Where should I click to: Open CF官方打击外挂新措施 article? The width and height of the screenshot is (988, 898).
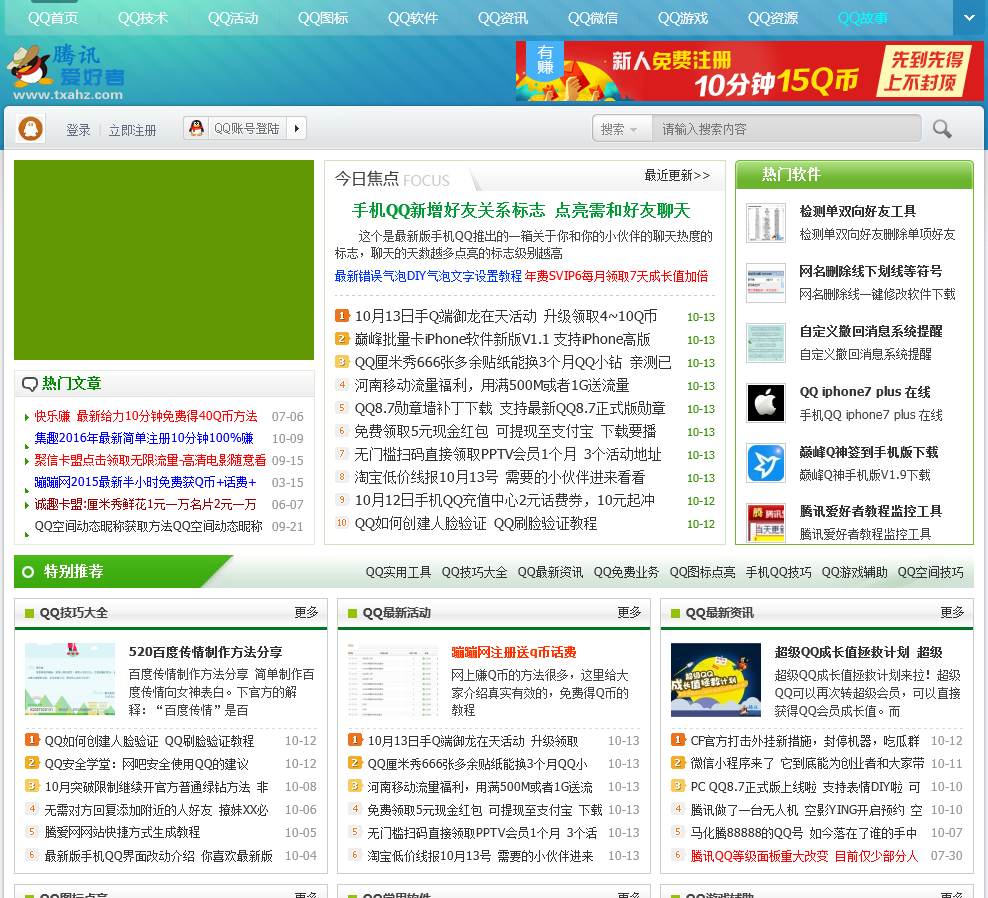click(805, 740)
